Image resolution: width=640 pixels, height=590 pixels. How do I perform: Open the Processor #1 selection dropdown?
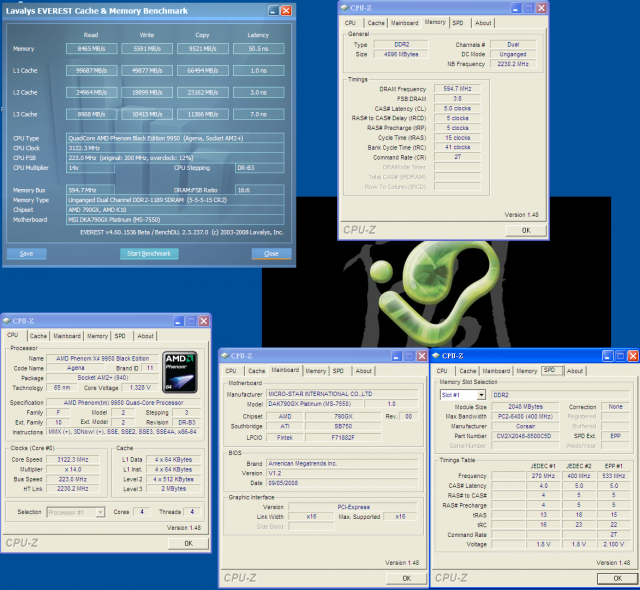pos(100,512)
